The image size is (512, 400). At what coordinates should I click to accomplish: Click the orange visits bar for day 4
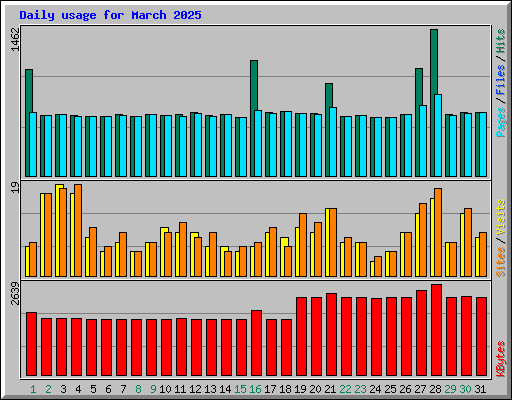78,230
